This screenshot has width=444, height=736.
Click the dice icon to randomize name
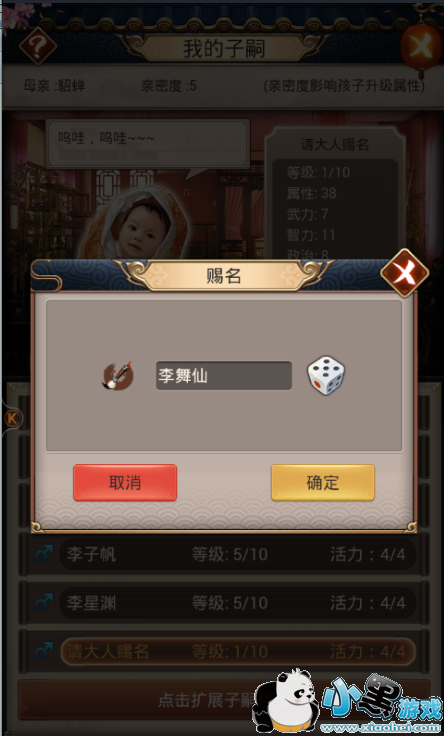coord(326,375)
